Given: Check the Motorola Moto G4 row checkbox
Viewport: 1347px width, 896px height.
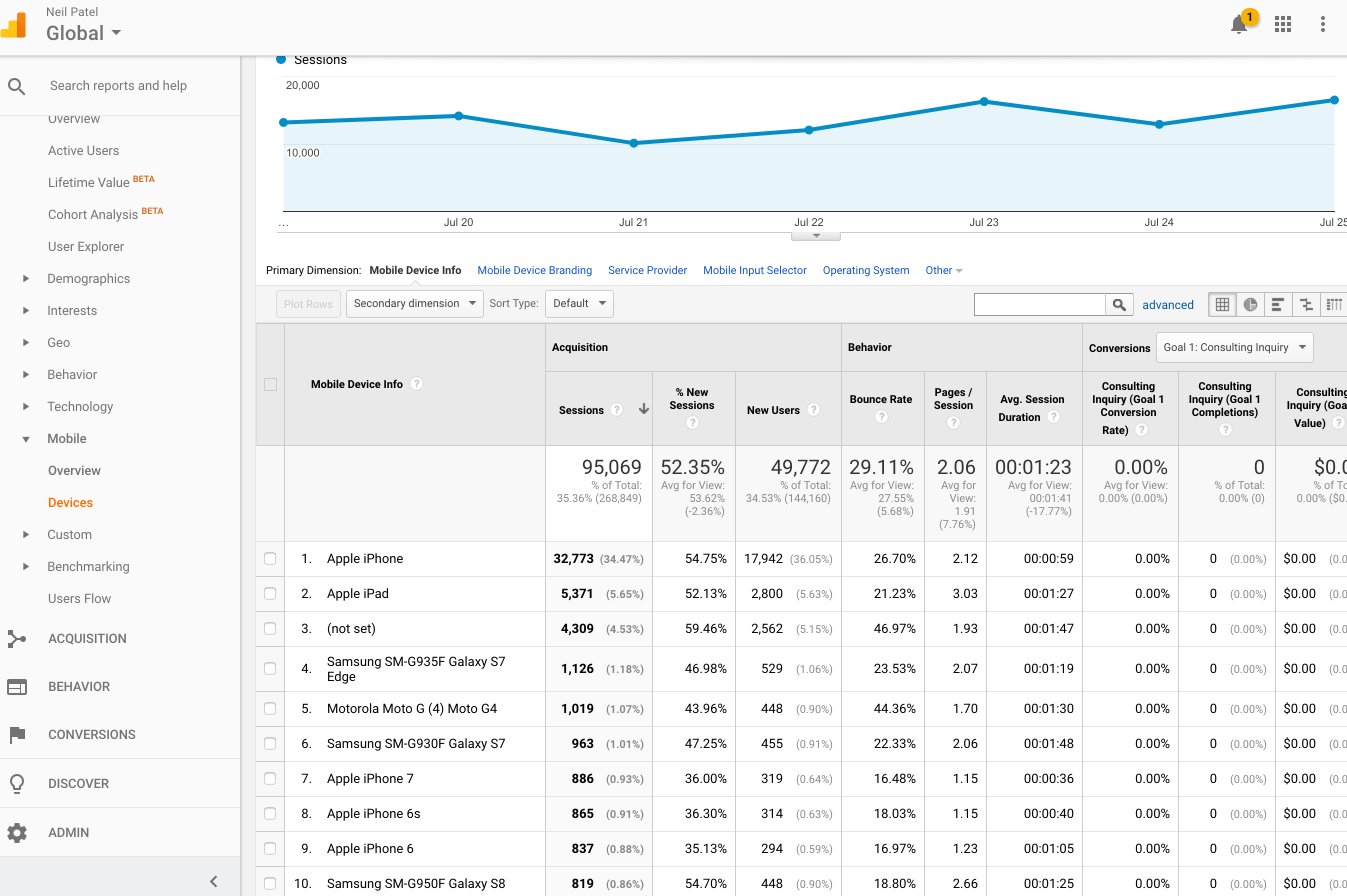Looking at the screenshot, I should coord(270,709).
